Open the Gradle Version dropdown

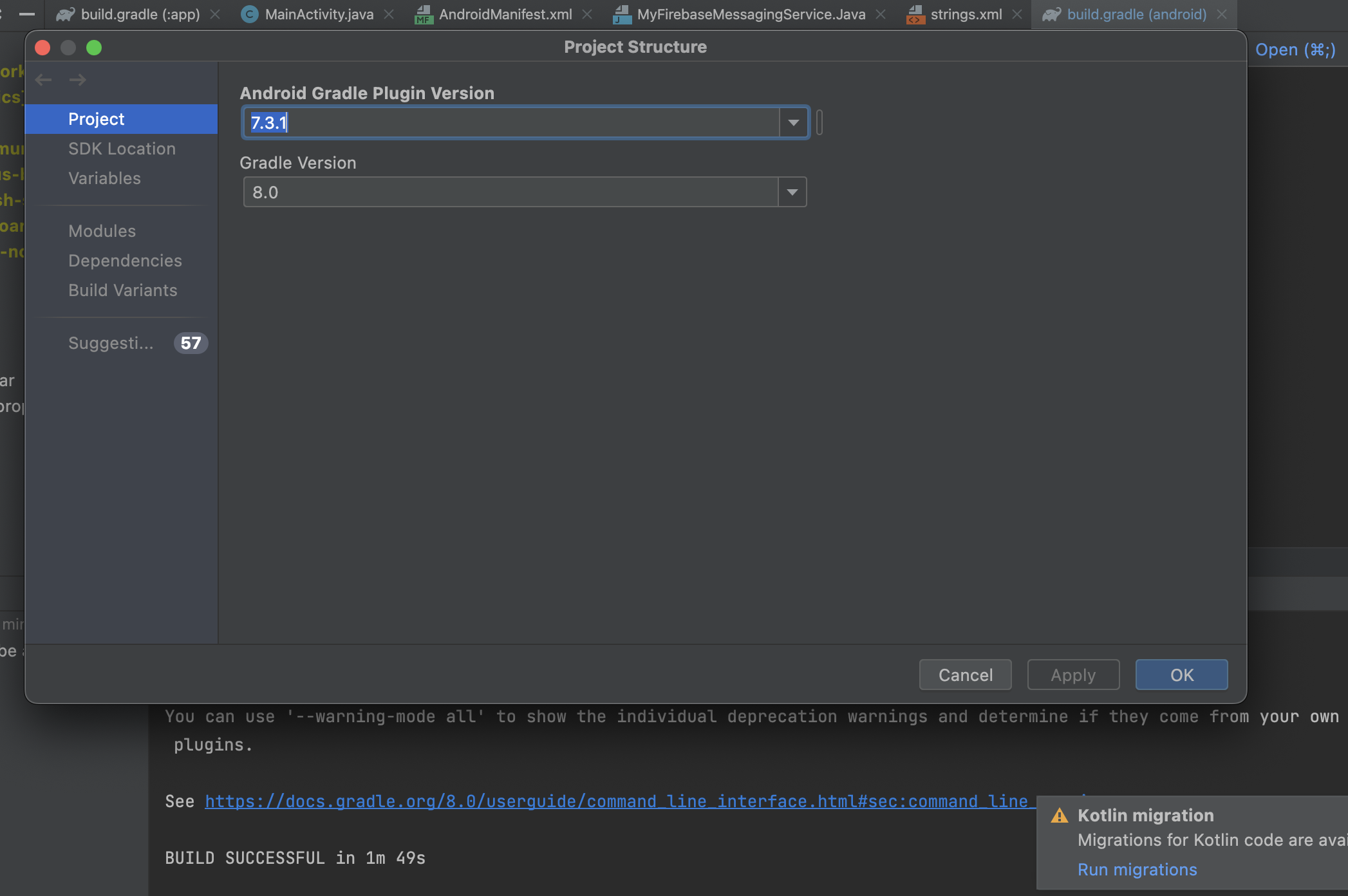pyautogui.click(x=791, y=191)
